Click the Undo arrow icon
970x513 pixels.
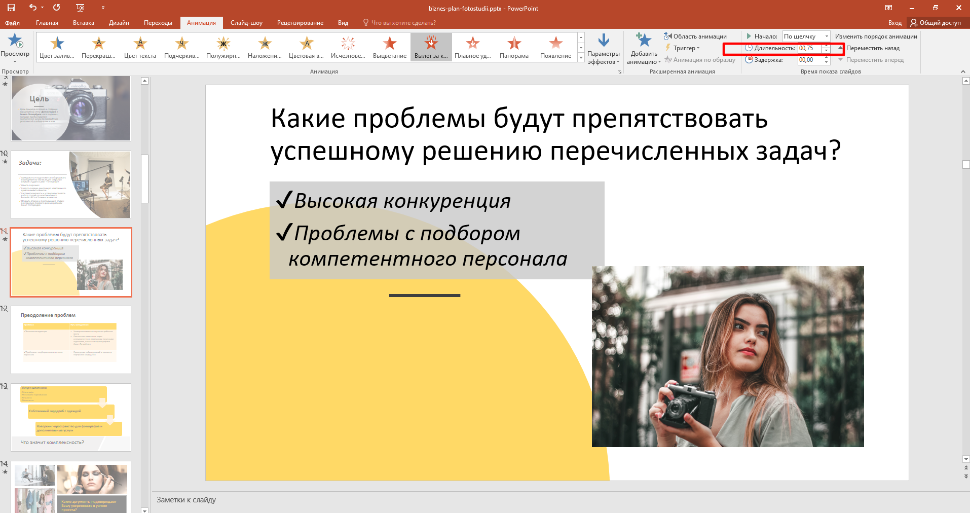33,7
